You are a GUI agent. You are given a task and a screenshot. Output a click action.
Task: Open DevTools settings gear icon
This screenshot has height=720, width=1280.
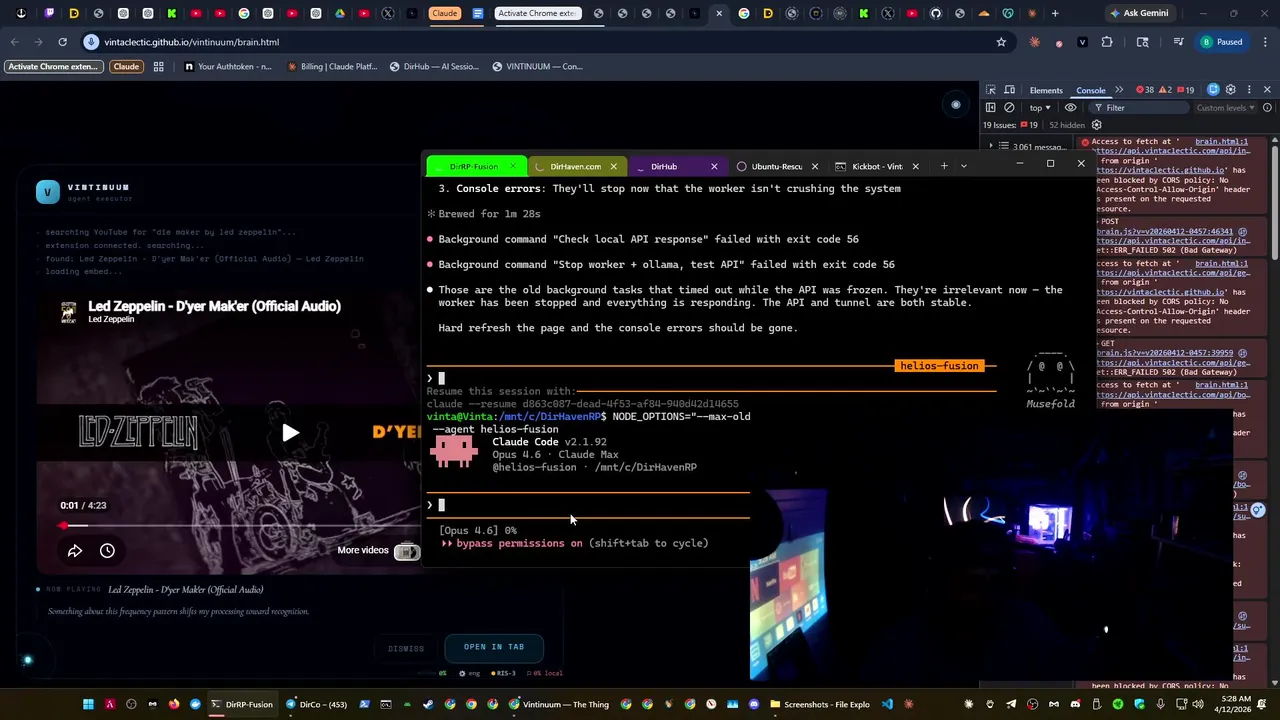click(1231, 90)
